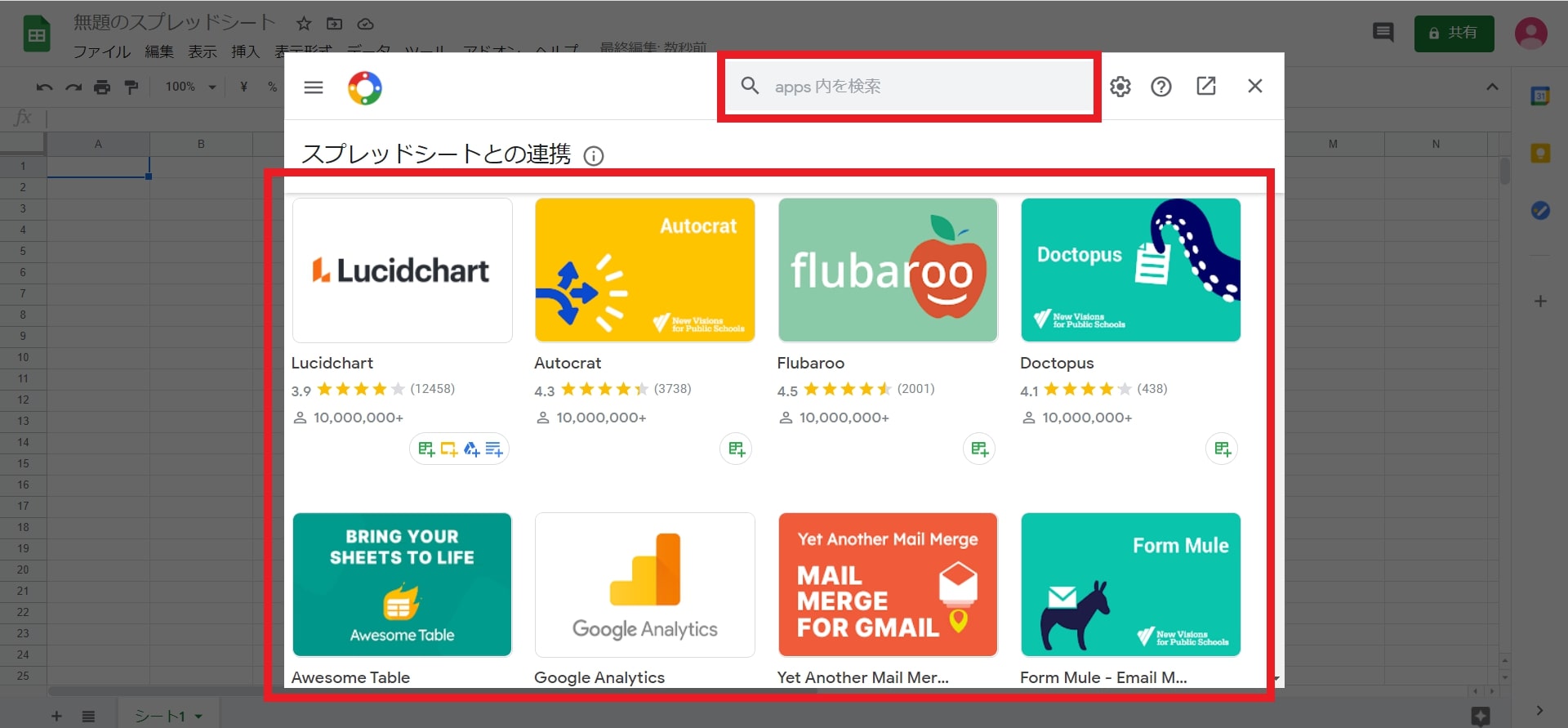Viewport: 1568px width, 728px height.
Task: Click the Google Analytics title
Action: point(599,677)
